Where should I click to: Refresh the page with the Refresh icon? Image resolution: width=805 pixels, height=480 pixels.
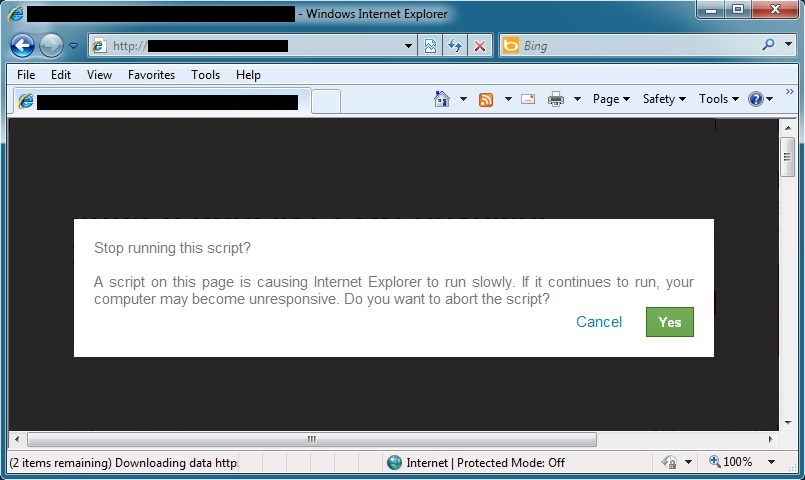pyautogui.click(x=455, y=46)
